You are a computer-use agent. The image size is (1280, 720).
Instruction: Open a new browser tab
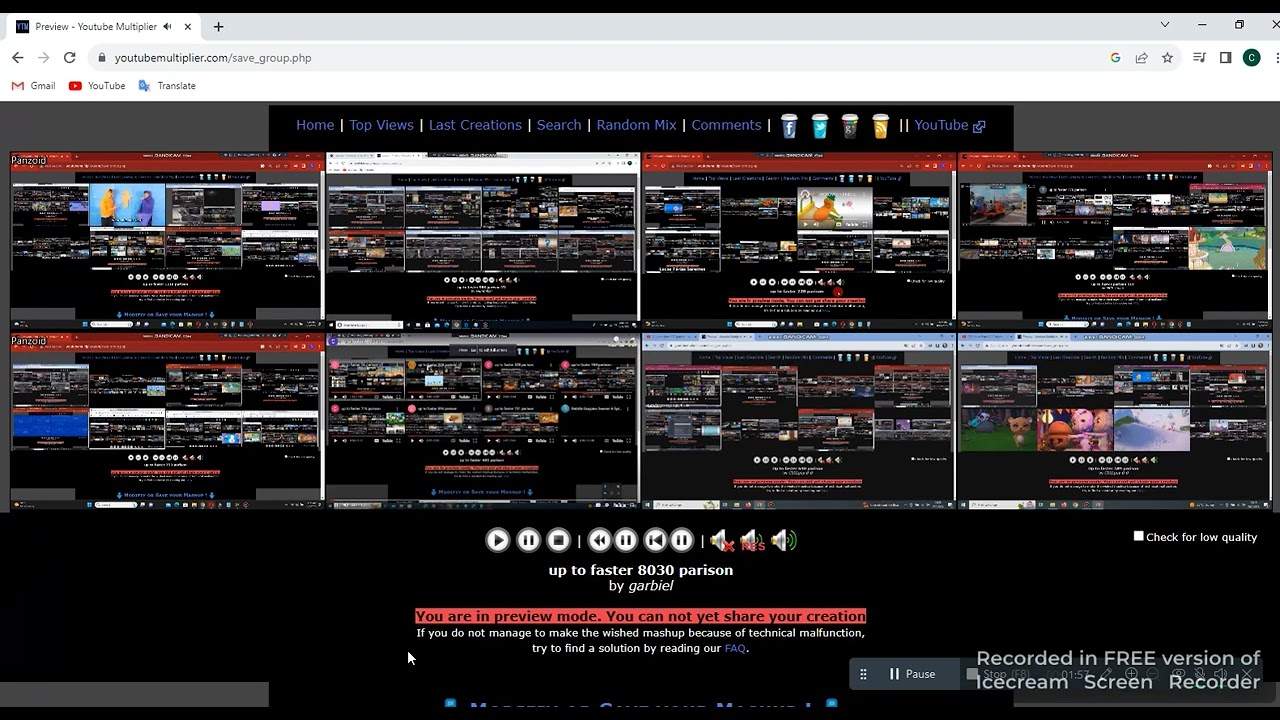(x=218, y=26)
